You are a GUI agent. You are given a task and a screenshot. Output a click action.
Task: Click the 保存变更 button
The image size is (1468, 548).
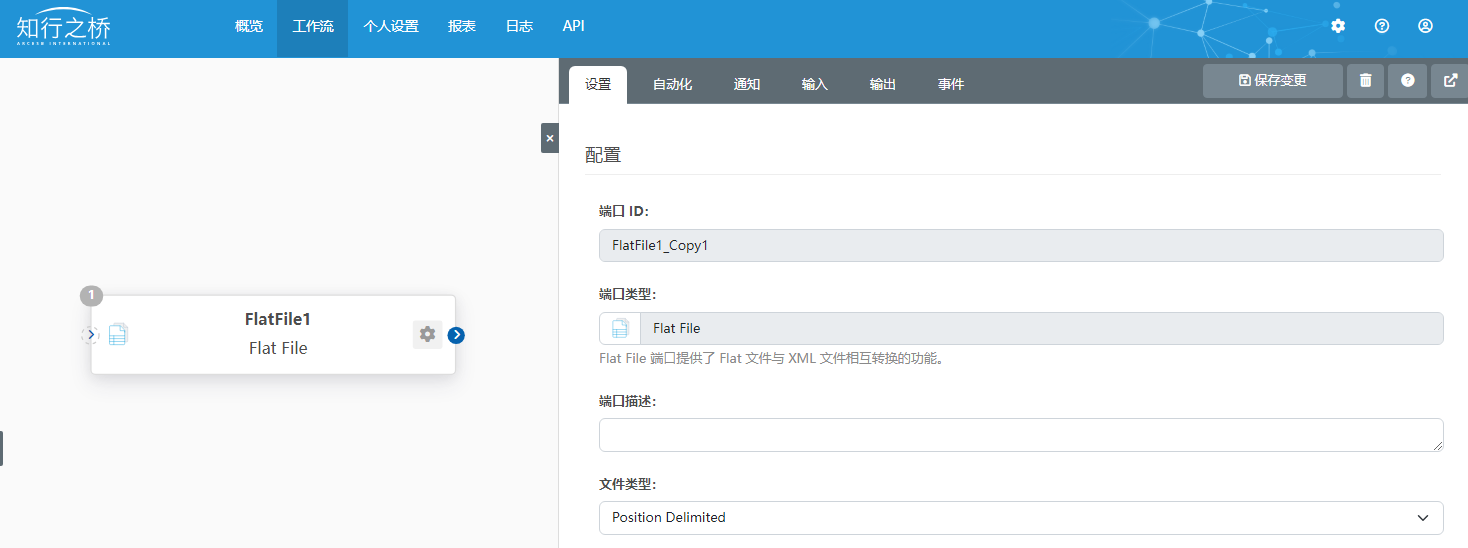1272,81
